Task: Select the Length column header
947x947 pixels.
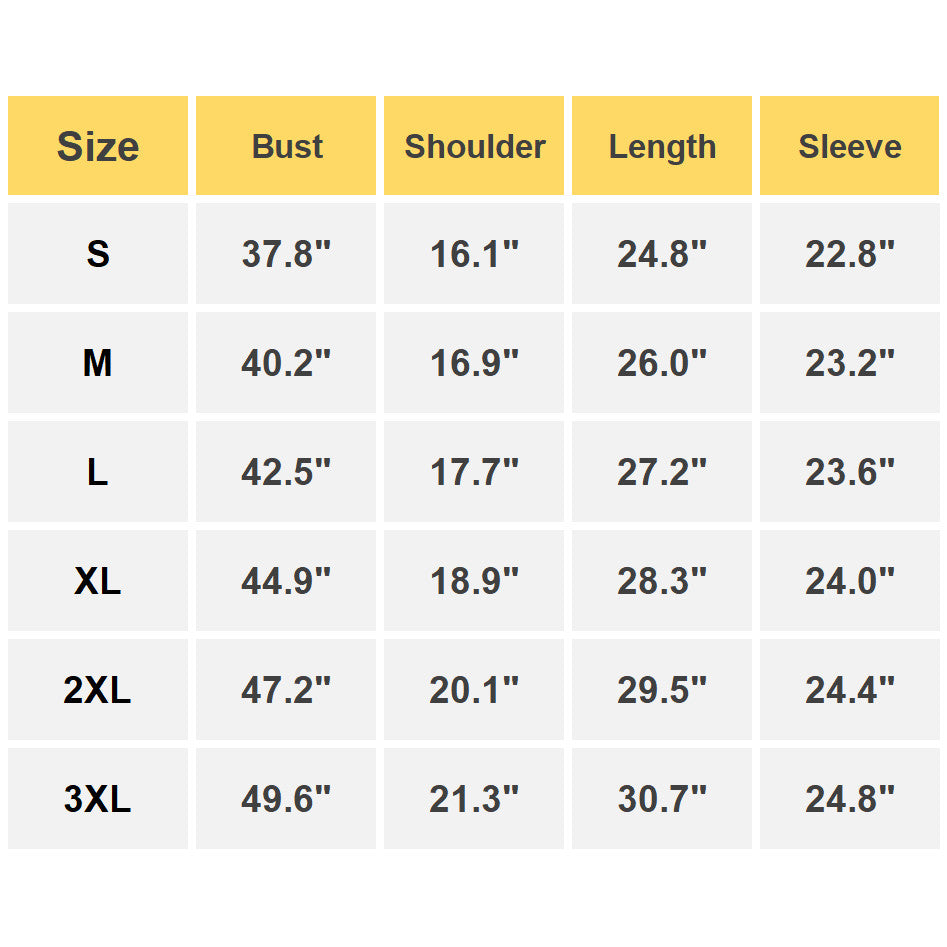Action: pos(662,146)
